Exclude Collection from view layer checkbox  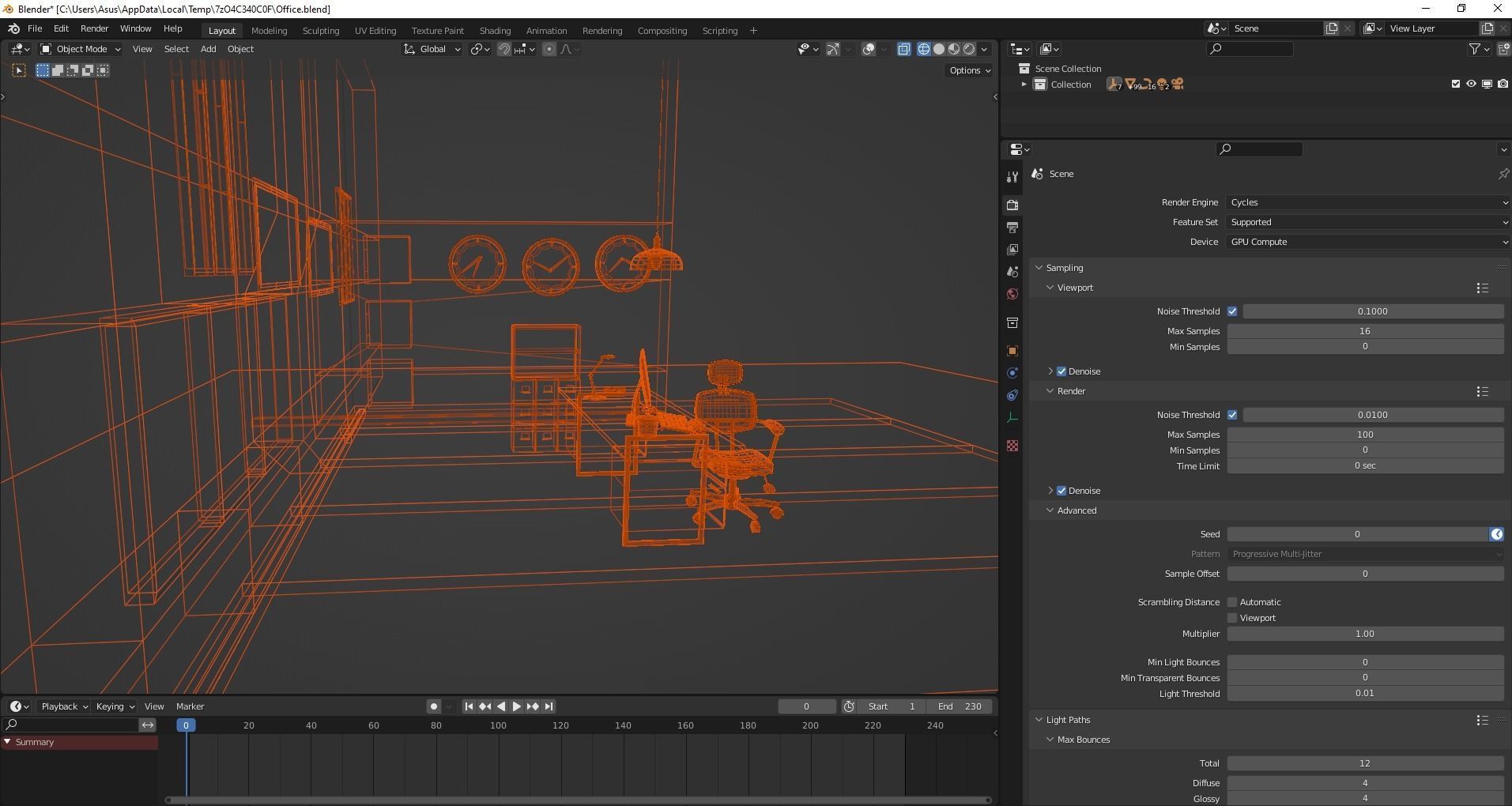click(1456, 84)
